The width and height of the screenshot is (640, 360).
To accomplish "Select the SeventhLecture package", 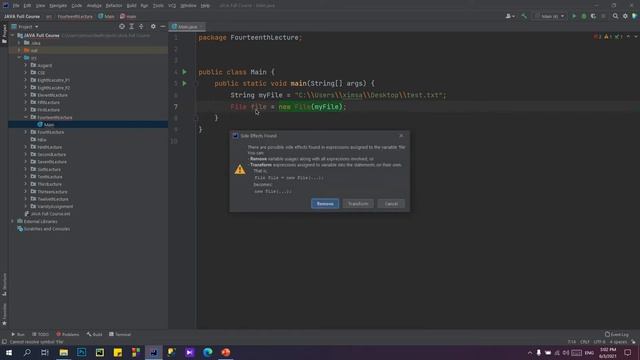I will [52, 162].
